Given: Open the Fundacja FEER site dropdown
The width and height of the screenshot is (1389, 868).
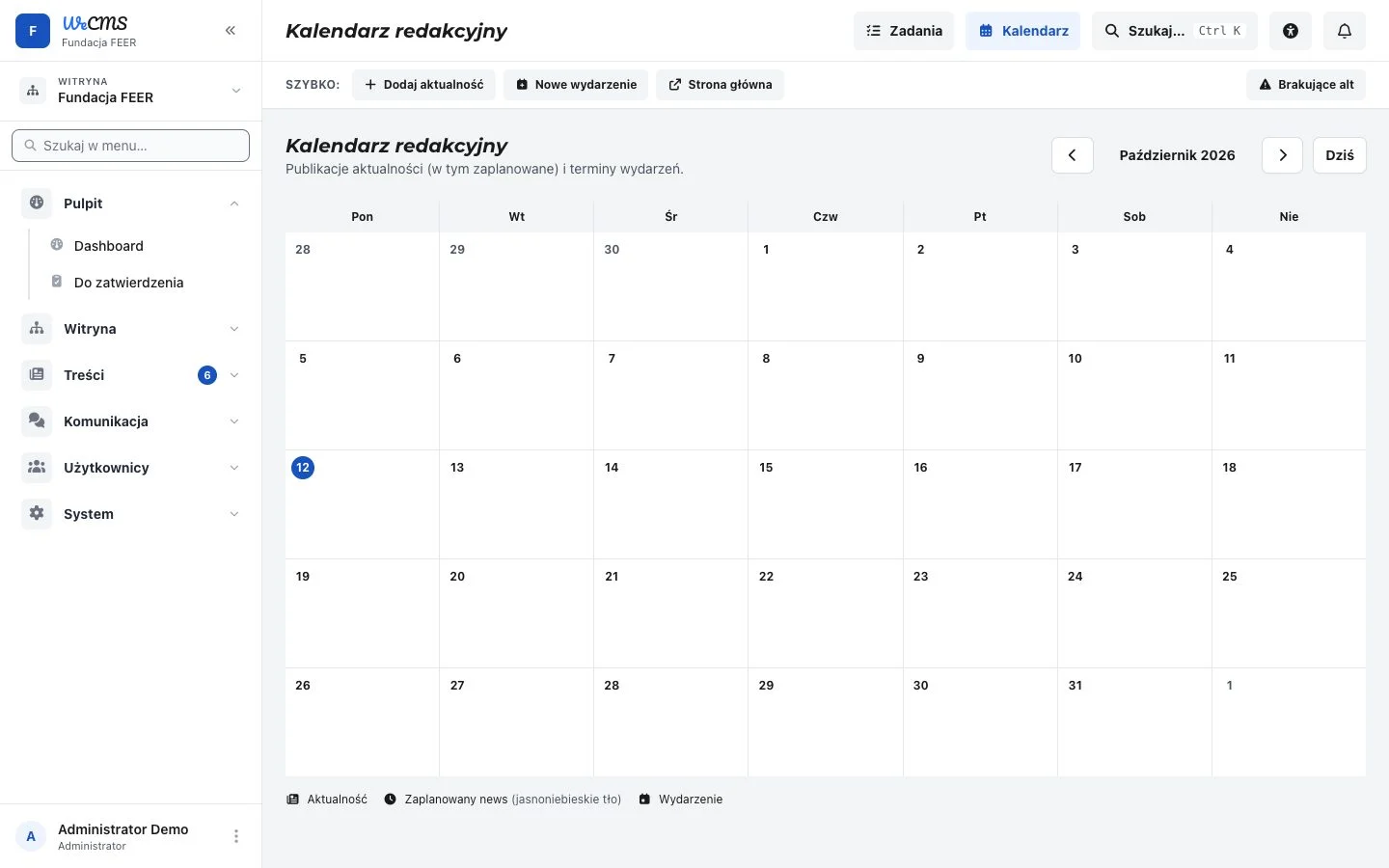Looking at the screenshot, I should pyautogui.click(x=130, y=91).
